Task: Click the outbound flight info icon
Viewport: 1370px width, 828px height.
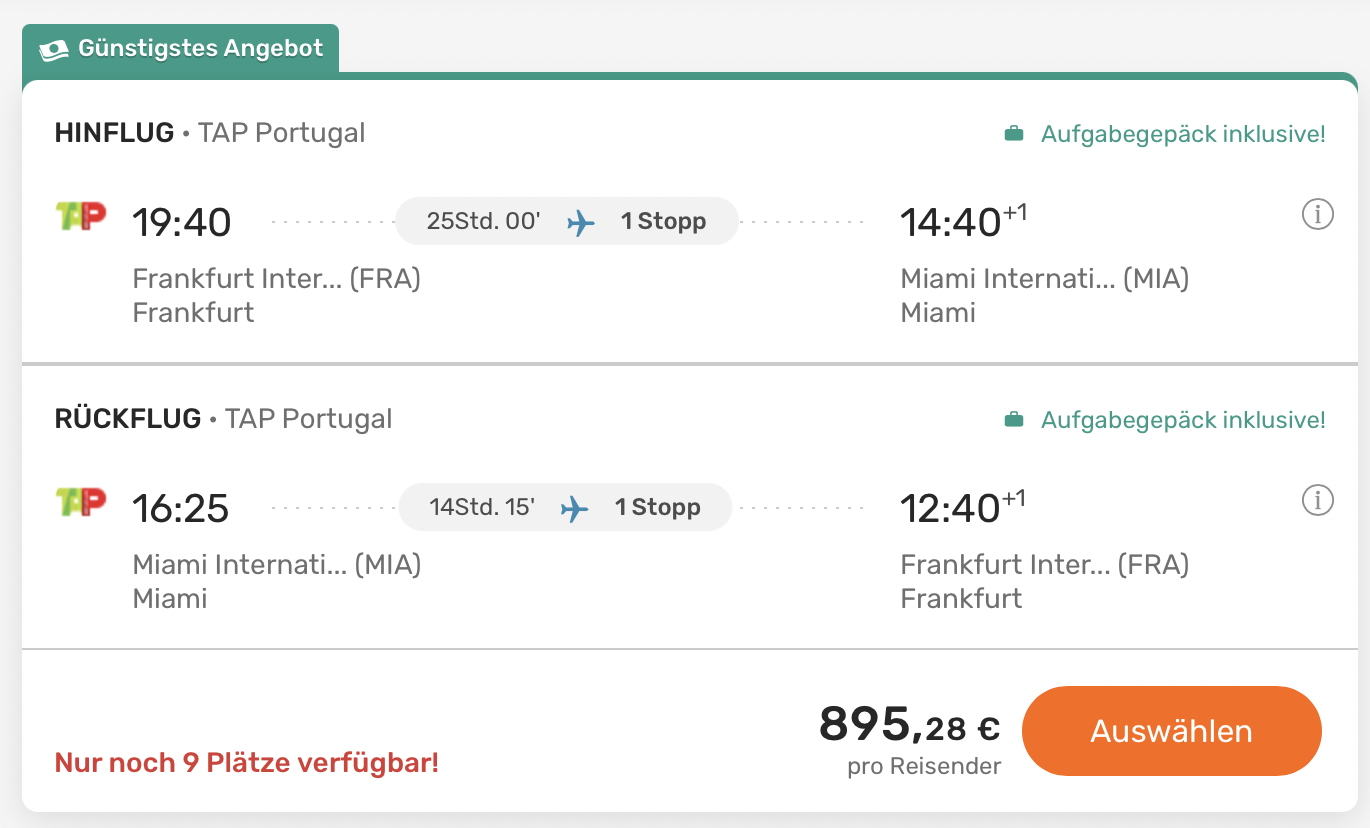Action: tap(1317, 214)
